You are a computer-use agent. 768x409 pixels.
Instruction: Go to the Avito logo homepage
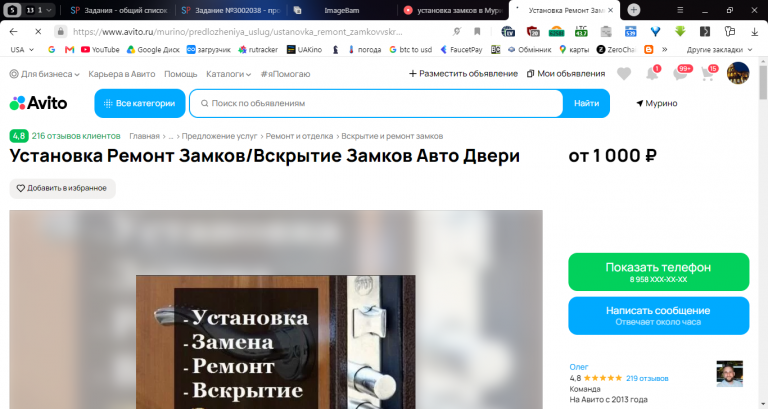click(x=38, y=103)
